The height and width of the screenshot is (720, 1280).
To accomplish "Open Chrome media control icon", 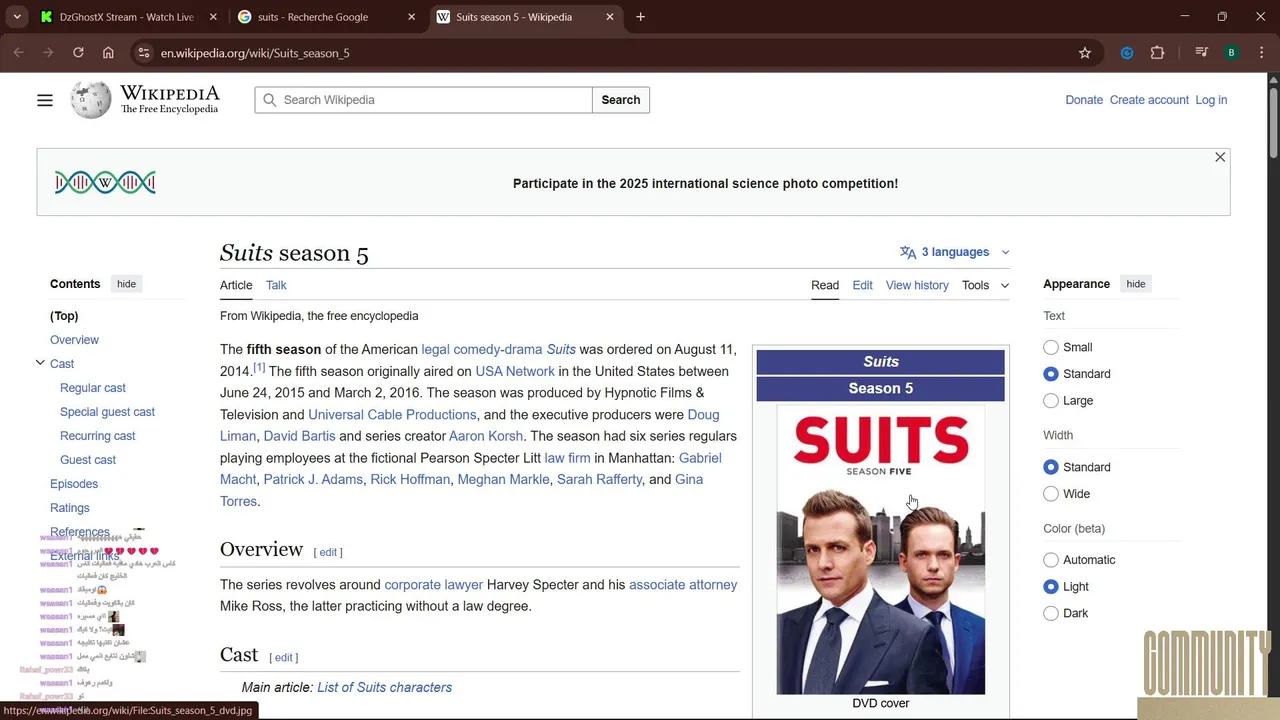I will pyautogui.click(x=1202, y=53).
